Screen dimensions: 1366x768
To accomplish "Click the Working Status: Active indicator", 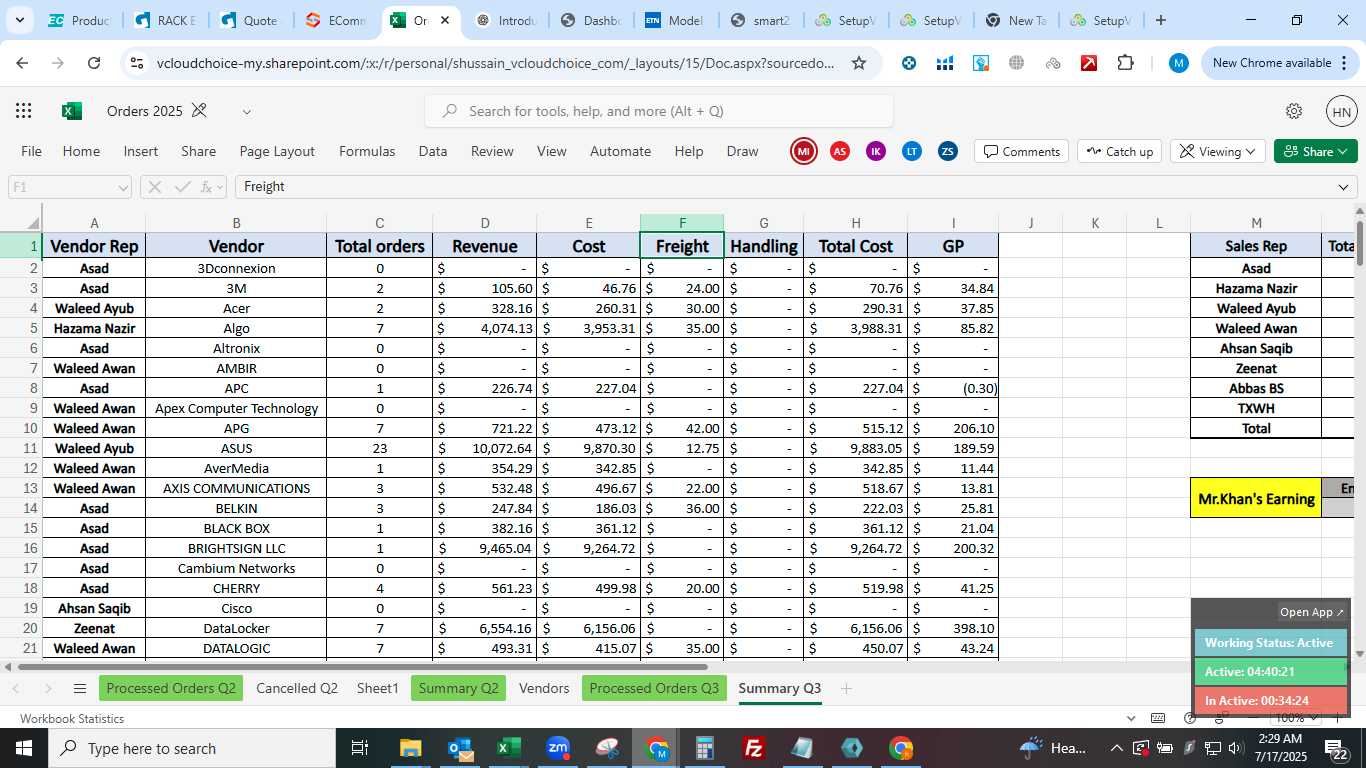I will click(1271, 643).
